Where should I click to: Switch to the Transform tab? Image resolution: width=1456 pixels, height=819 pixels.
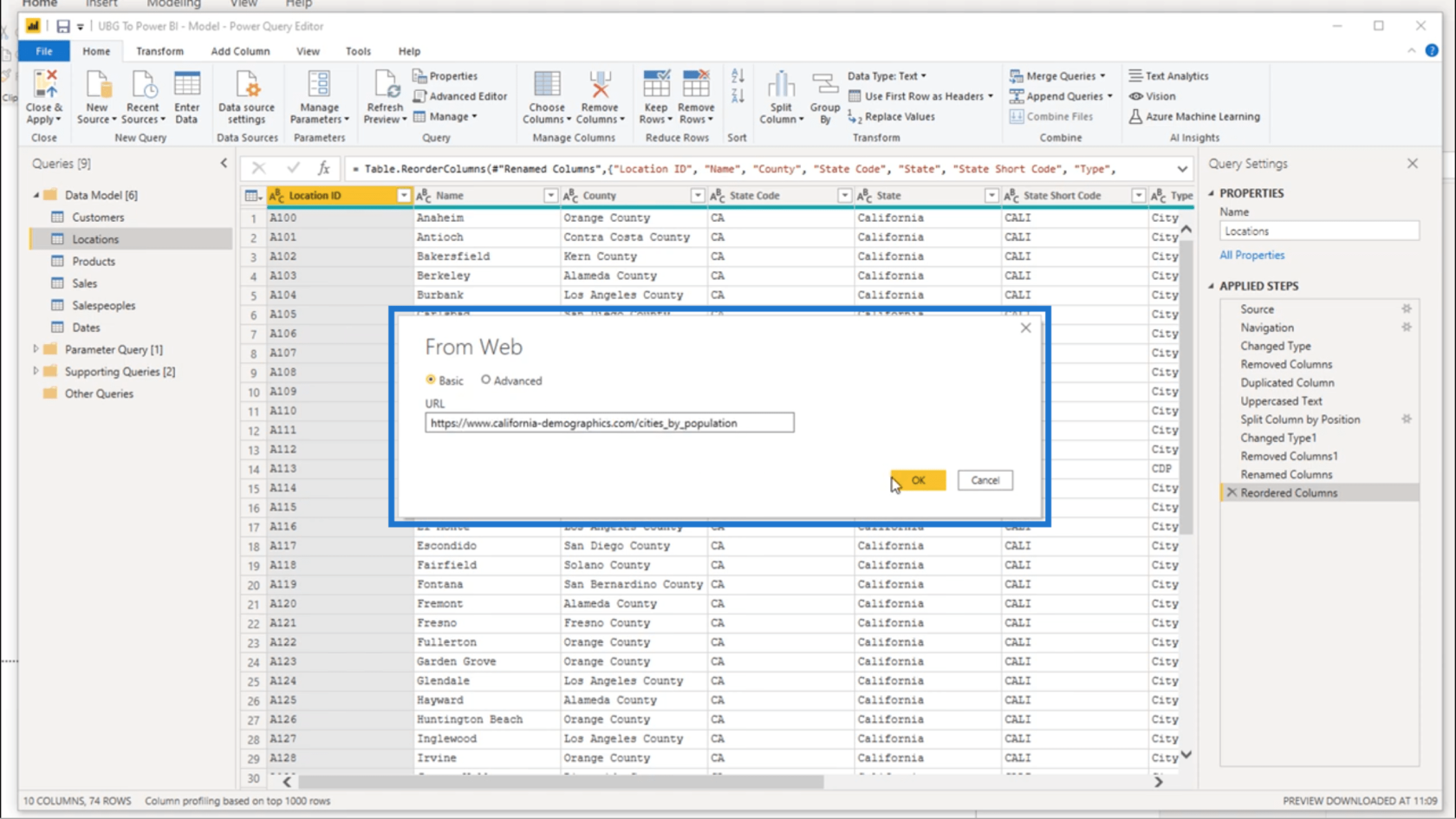[159, 51]
